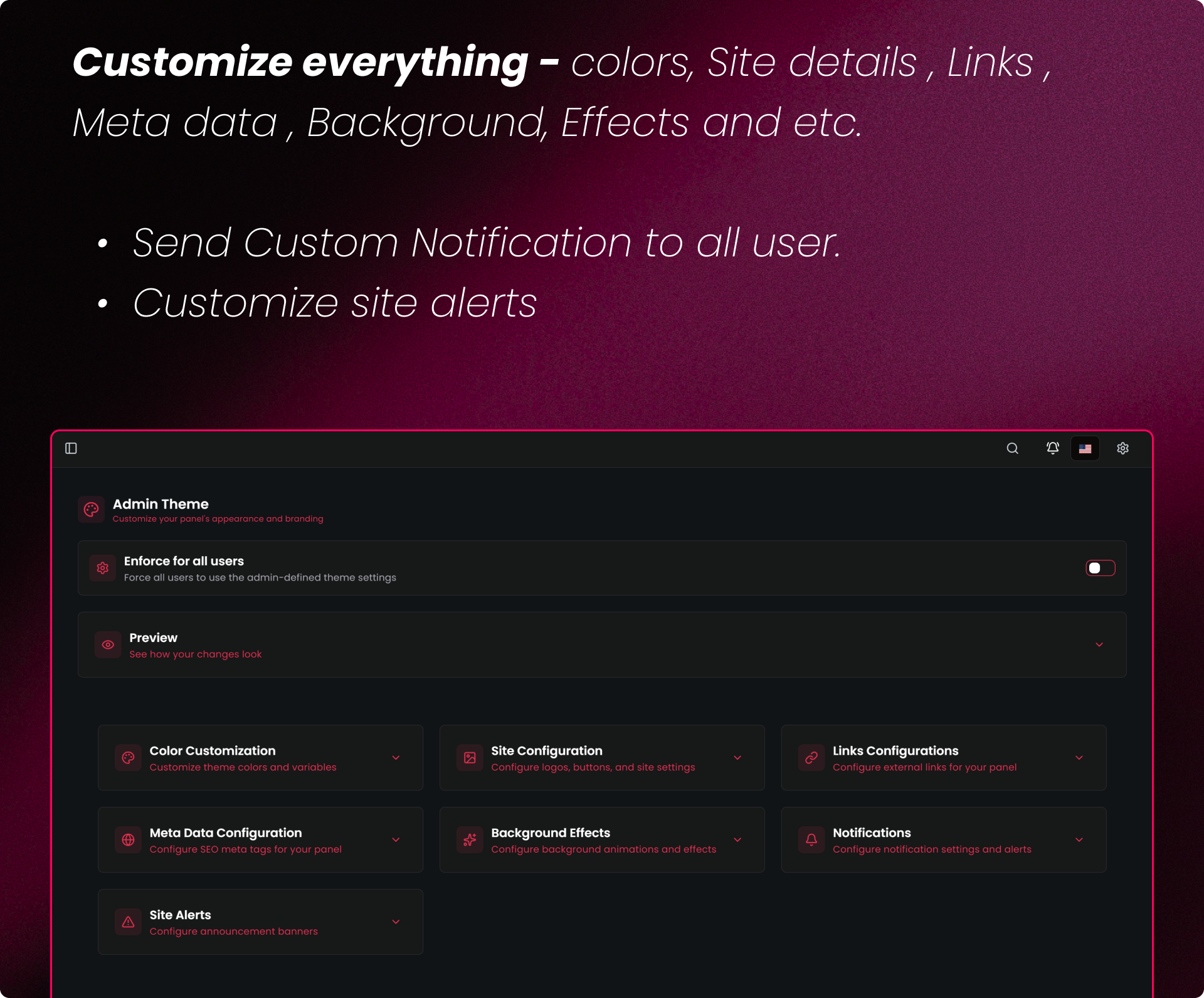Open the Site Alerts card title
Image resolution: width=1204 pixels, height=998 pixels.
coord(180,915)
